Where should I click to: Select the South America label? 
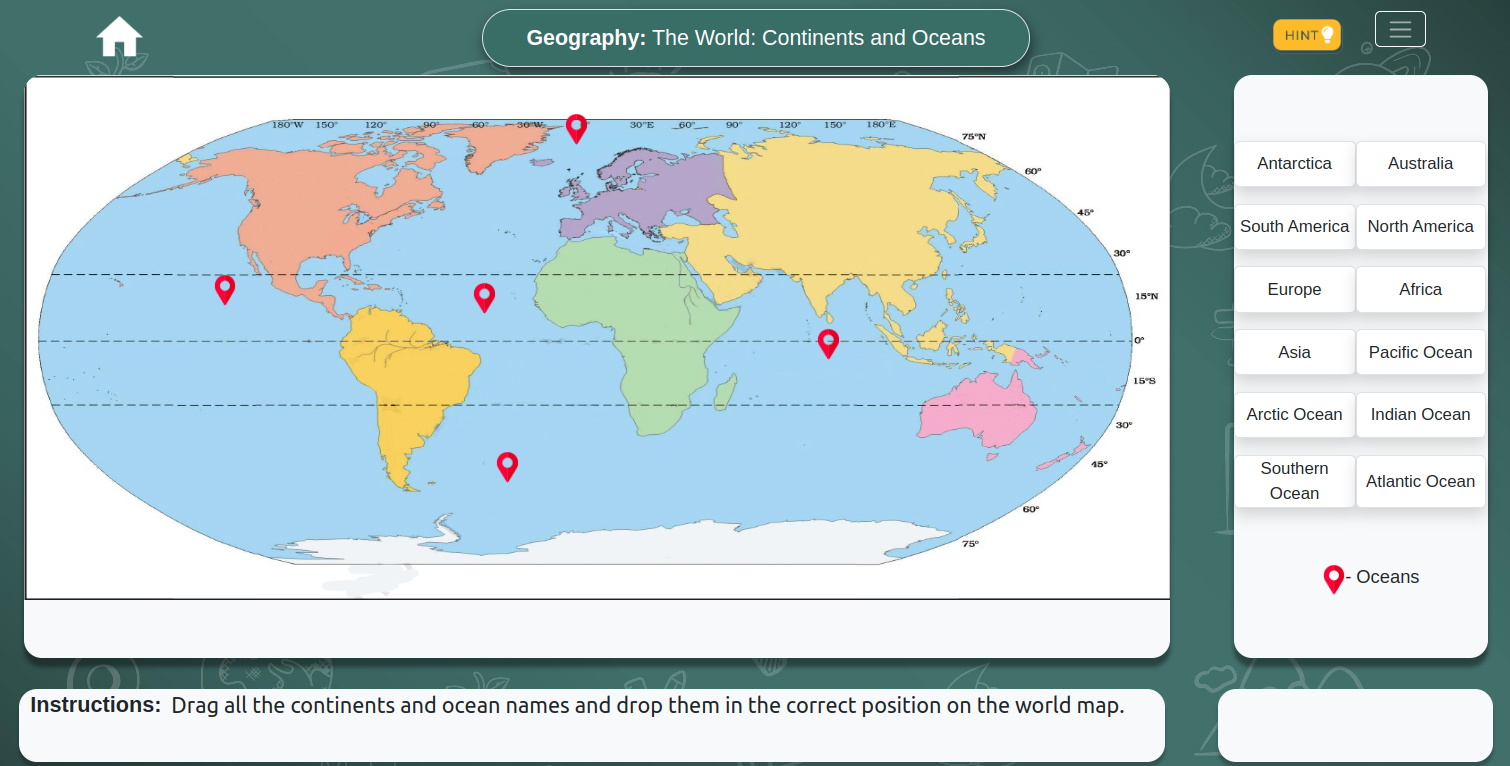(x=1294, y=226)
